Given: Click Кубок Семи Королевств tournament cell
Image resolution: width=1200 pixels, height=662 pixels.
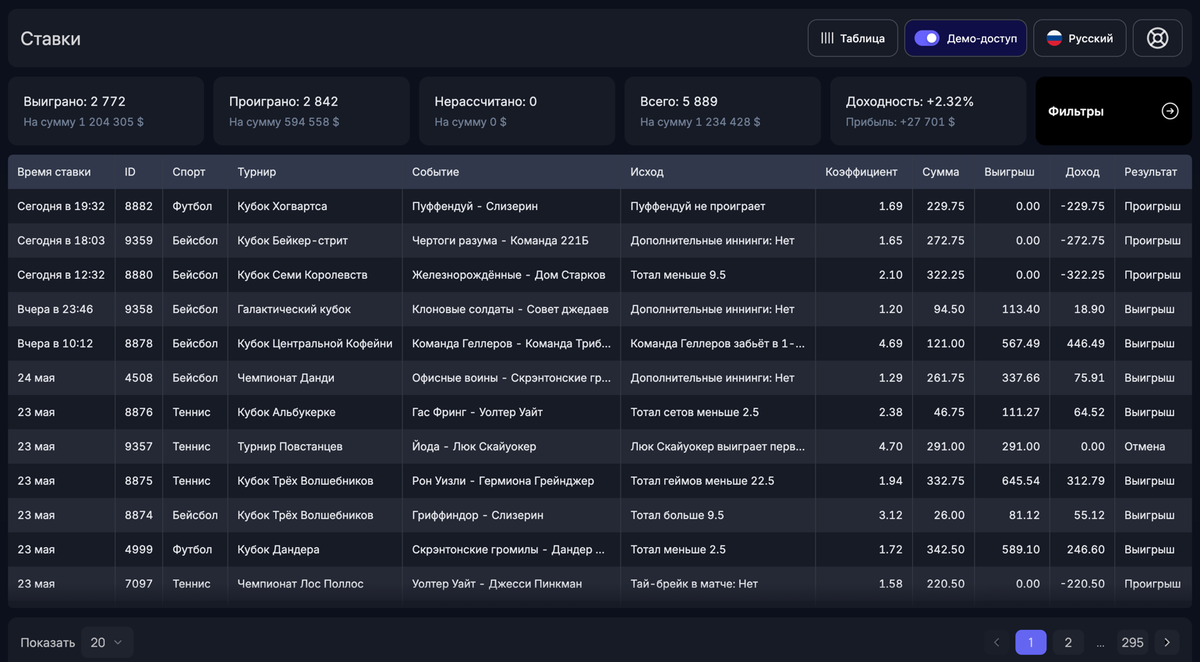Looking at the screenshot, I should pyautogui.click(x=302, y=275).
